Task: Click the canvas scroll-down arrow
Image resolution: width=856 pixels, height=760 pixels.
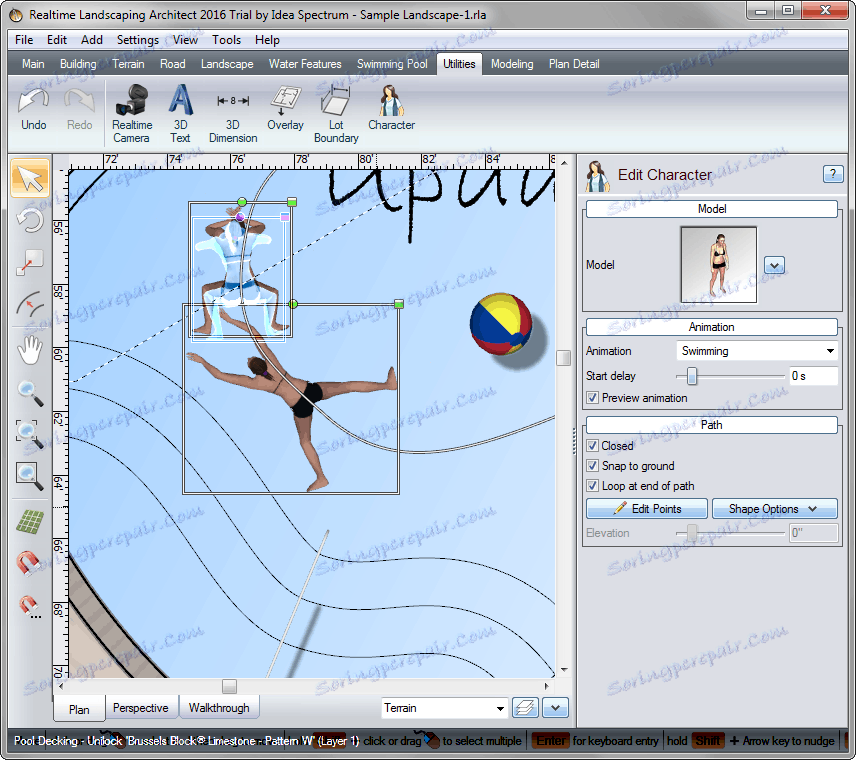Action: click(x=564, y=669)
